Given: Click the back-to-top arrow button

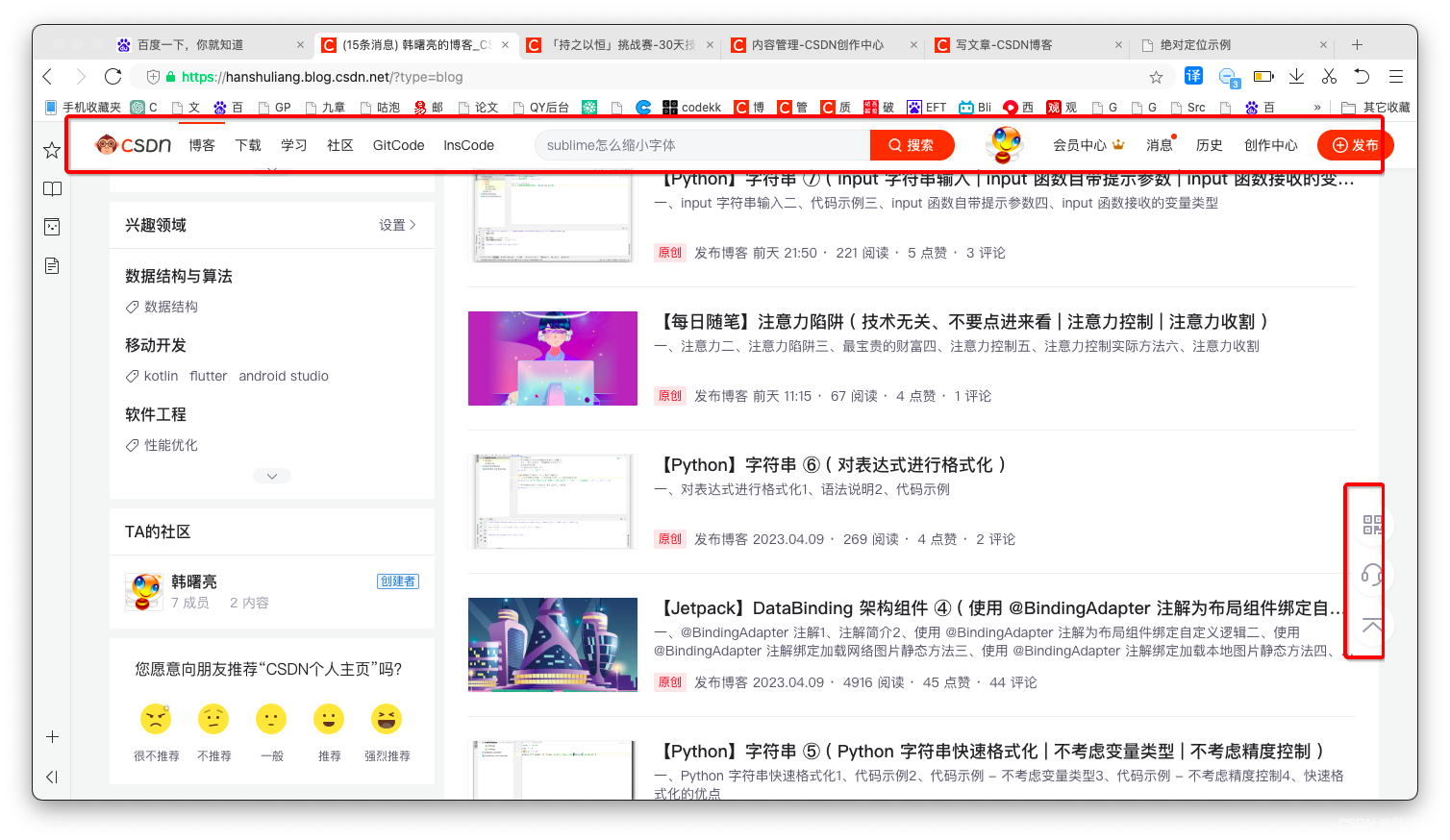Looking at the screenshot, I should [x=1372, y=625].
